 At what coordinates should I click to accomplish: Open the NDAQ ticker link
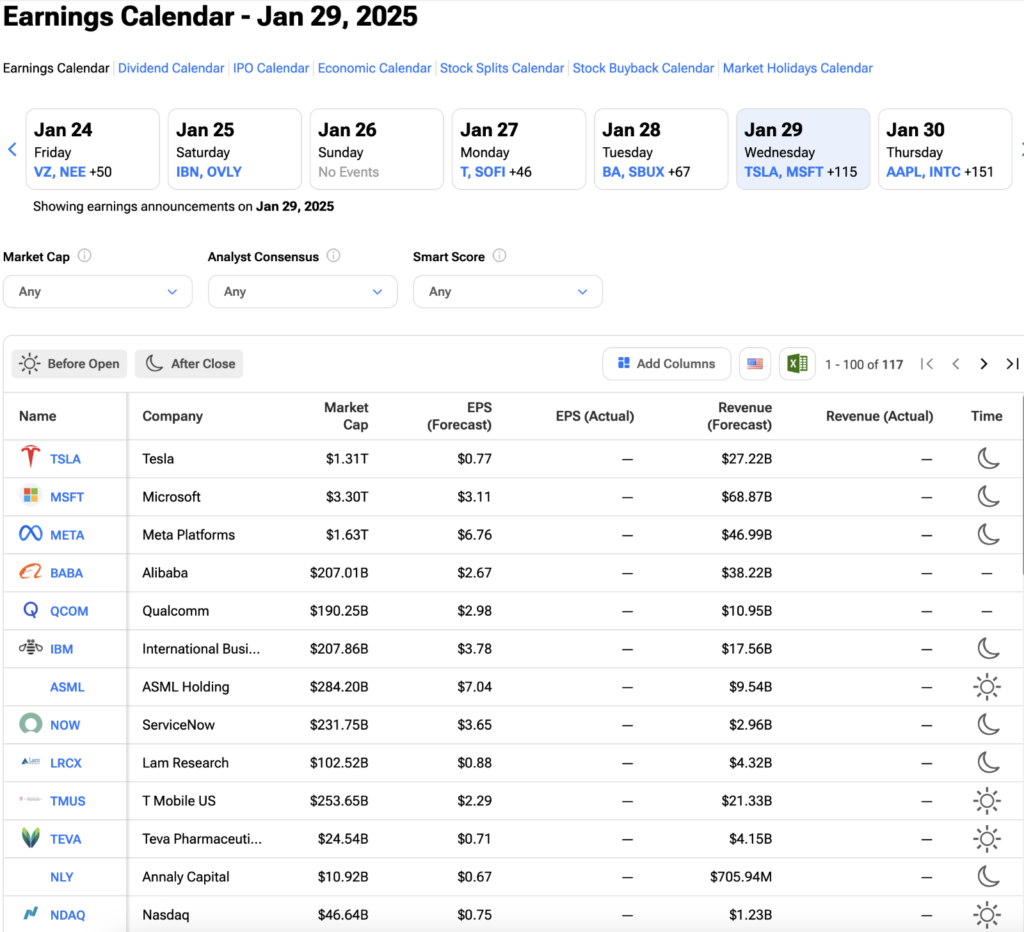coord(68,915)
